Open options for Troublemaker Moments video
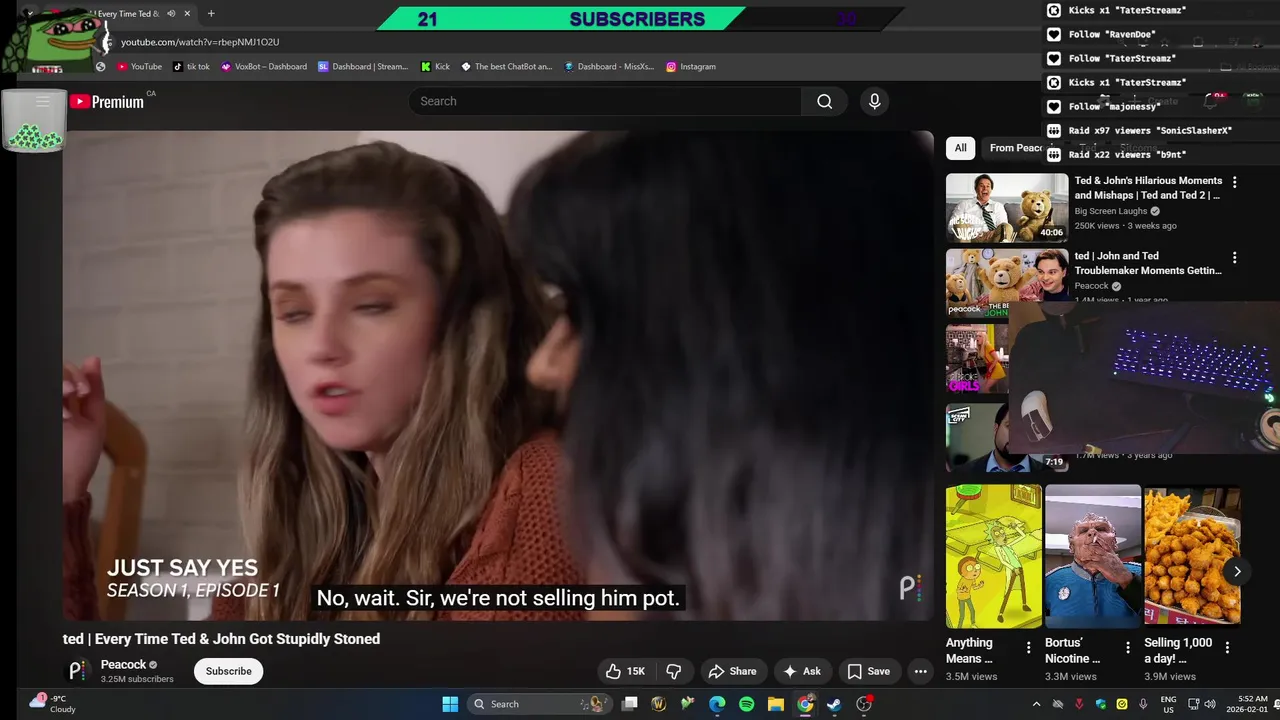The image size is (1280, 720). (1234, 257)
